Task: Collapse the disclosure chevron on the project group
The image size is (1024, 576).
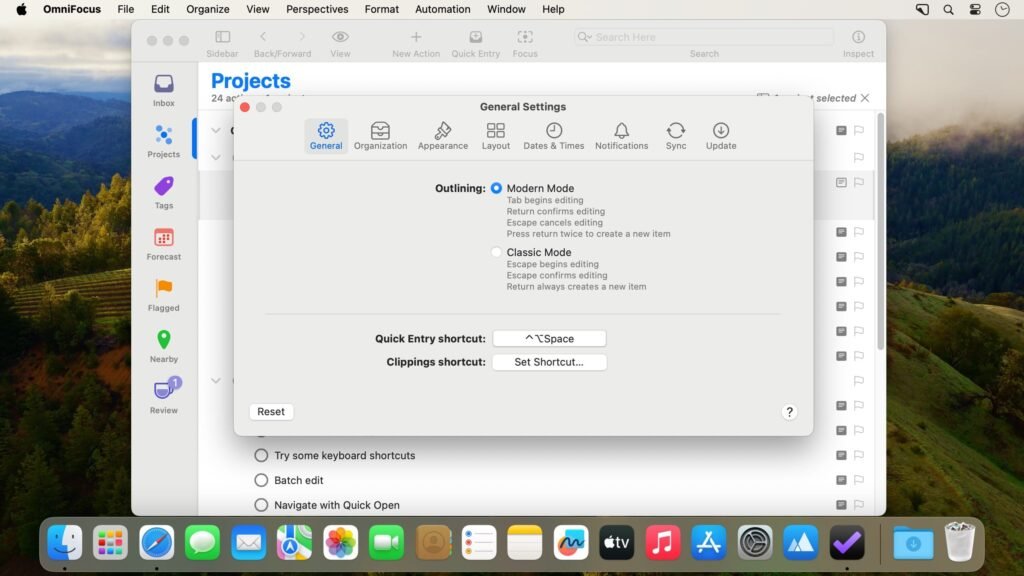Action: 216,130
